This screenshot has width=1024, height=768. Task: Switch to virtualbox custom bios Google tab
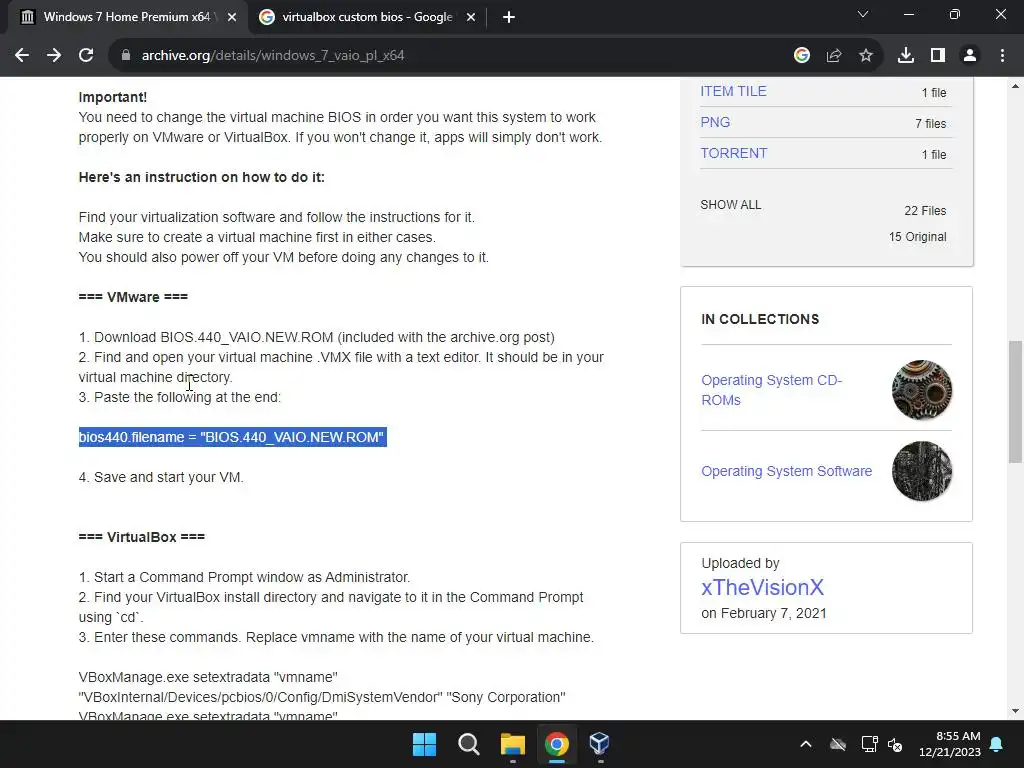pyautogui.click(x=366, y=17)
